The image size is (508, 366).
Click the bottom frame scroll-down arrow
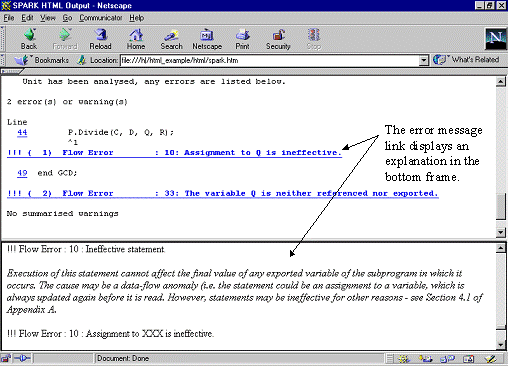point(500,345)
